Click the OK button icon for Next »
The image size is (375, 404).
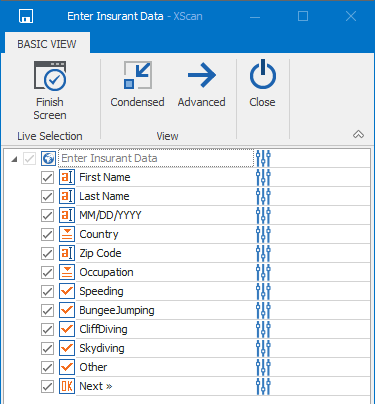point(67,386)
